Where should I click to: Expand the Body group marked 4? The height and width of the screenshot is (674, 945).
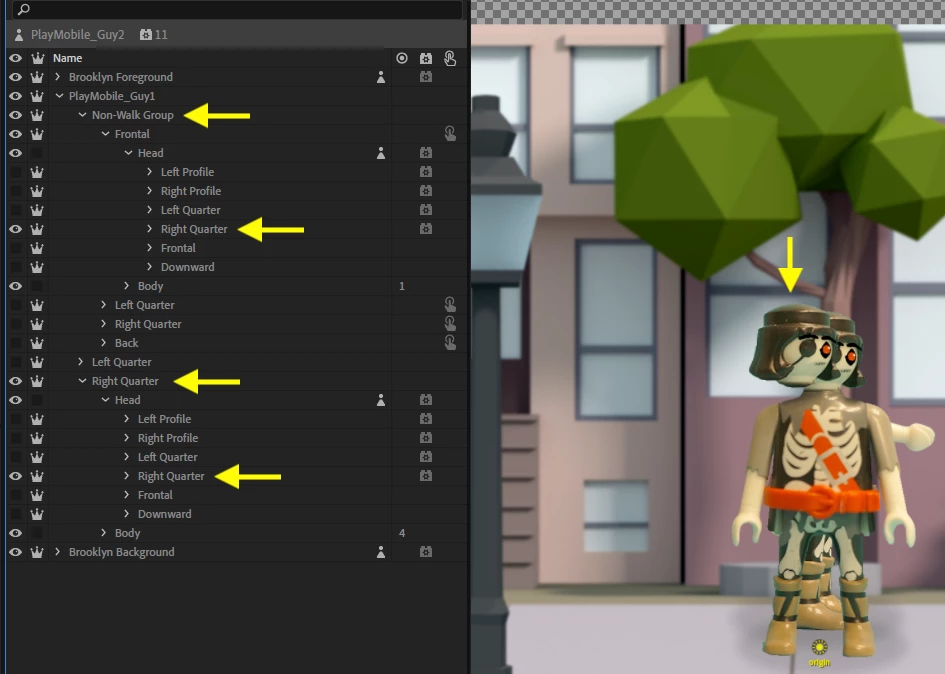[x=104, y=533]
